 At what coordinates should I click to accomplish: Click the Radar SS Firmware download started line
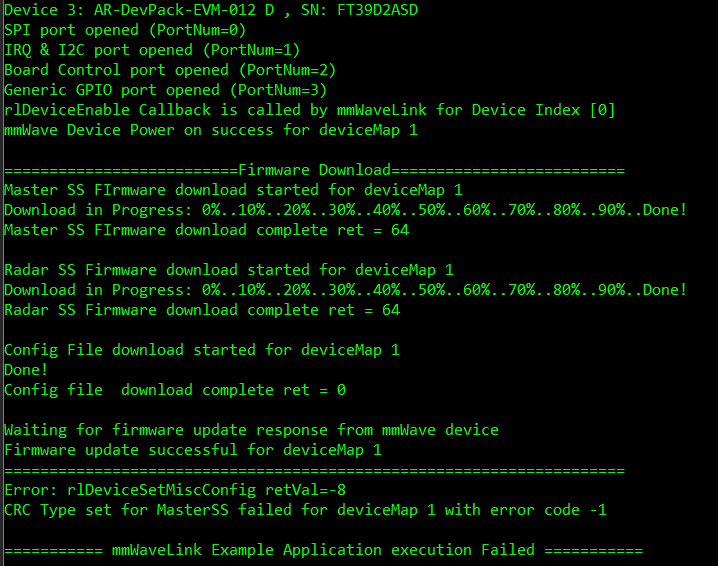click(228, 270)
